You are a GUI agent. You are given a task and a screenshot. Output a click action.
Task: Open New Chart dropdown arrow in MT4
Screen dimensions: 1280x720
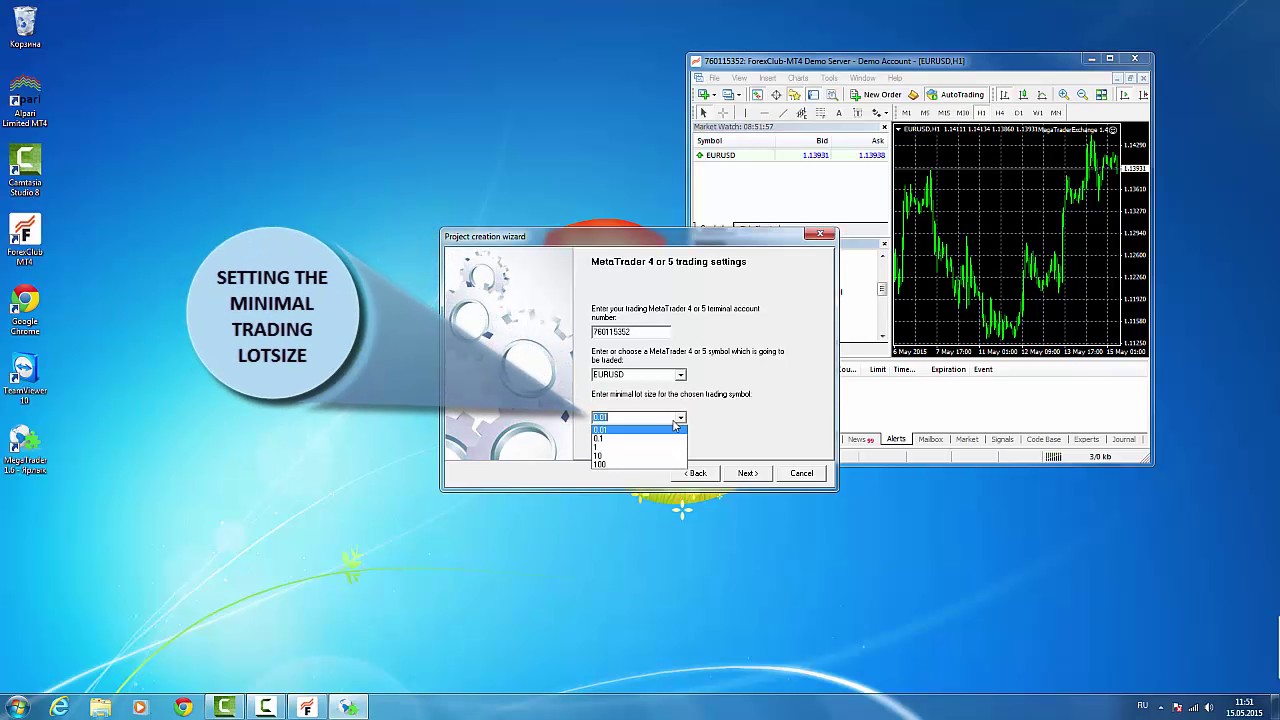point(714,95)
